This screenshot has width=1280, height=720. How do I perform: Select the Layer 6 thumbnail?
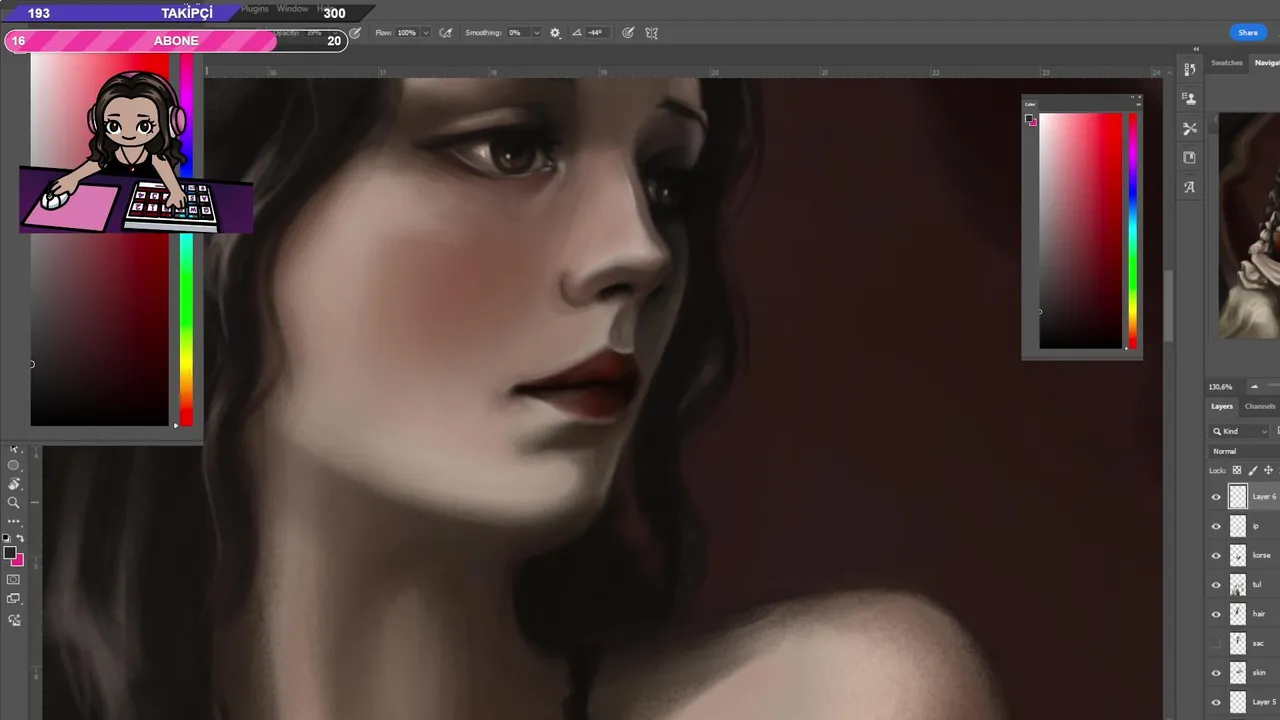(x=1238, y=497)
